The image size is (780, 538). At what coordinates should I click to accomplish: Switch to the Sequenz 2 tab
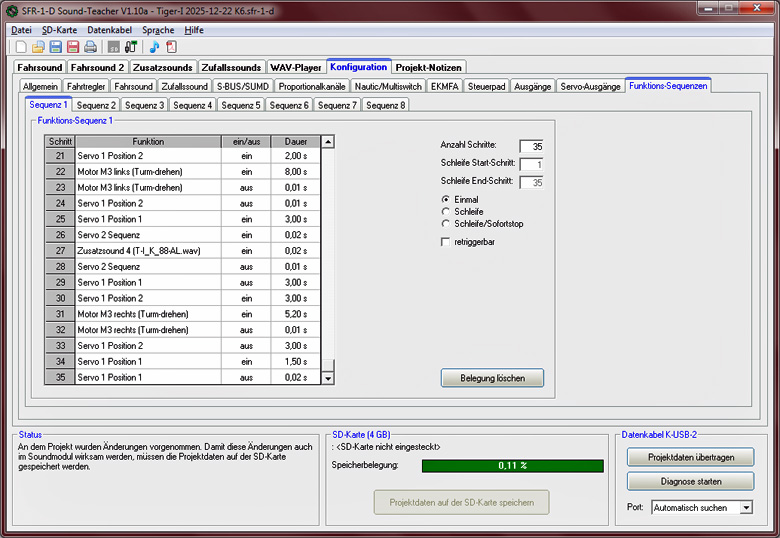coord(96,105)
